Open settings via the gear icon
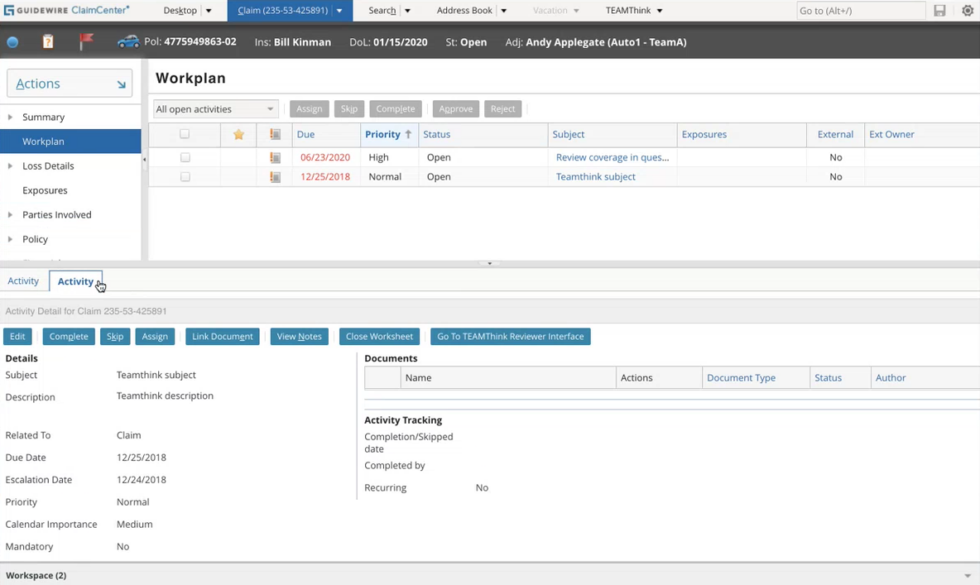Viewport: 980px width, 585px height. tap(964, 10)
